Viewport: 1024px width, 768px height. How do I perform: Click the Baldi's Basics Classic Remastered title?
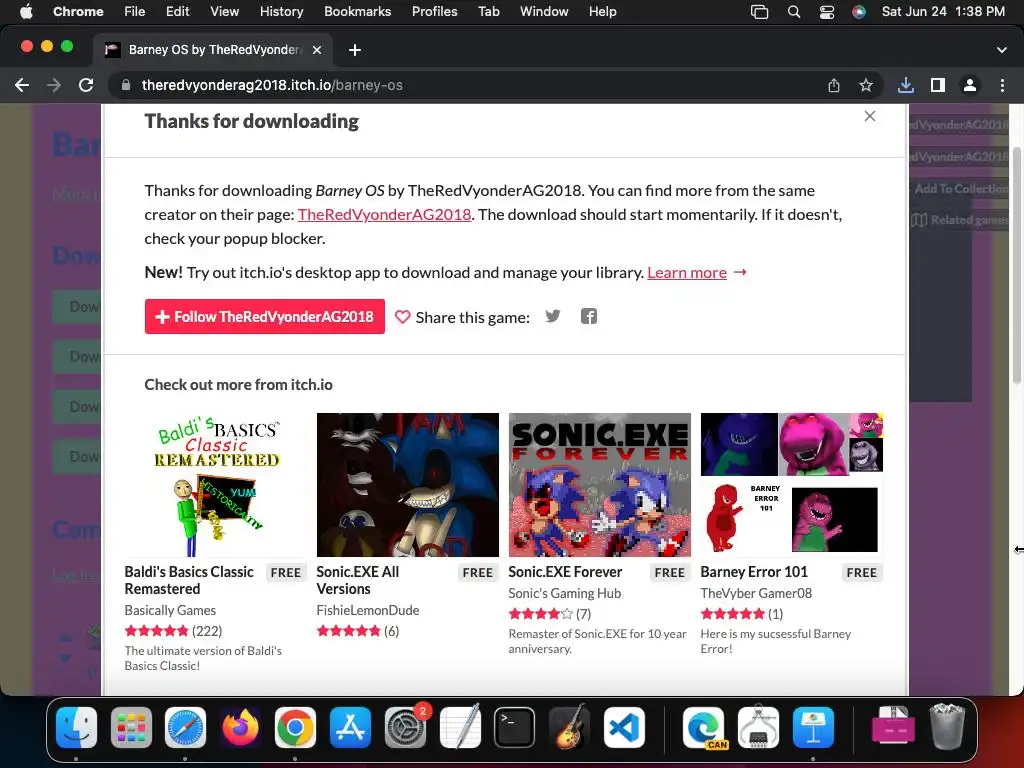189,580
